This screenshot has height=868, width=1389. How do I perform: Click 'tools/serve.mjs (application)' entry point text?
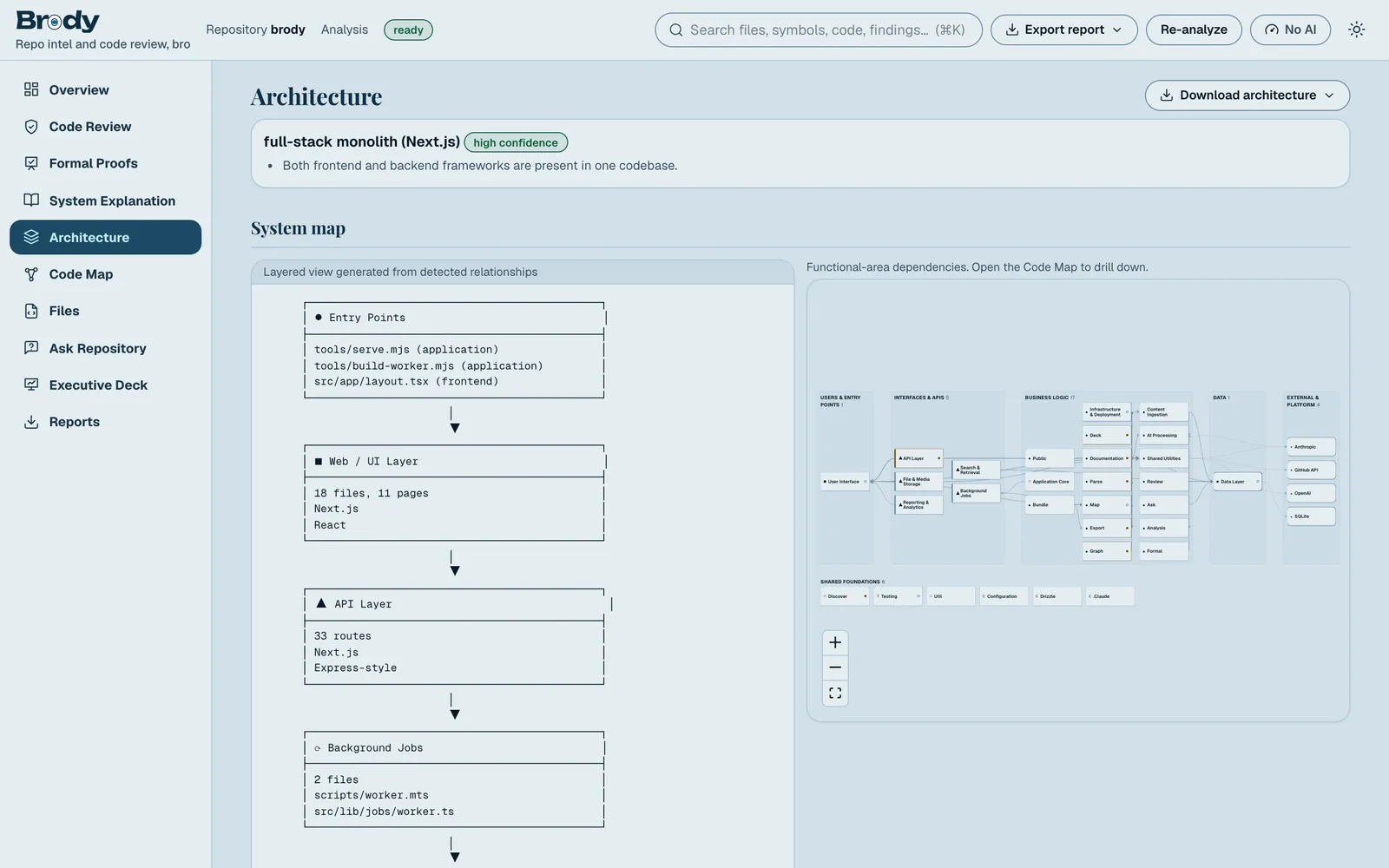tap(406, 350)
